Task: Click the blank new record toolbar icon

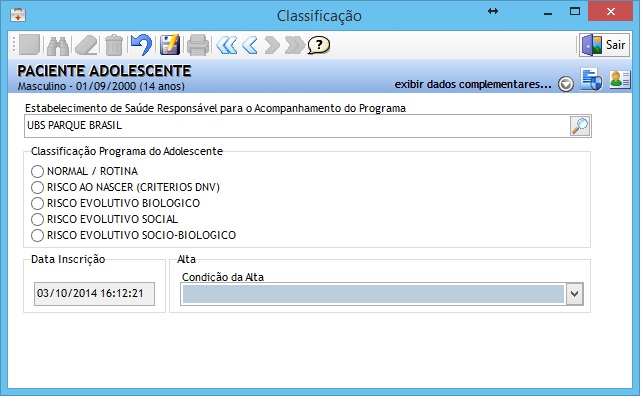Action: (x=29, y=45)
